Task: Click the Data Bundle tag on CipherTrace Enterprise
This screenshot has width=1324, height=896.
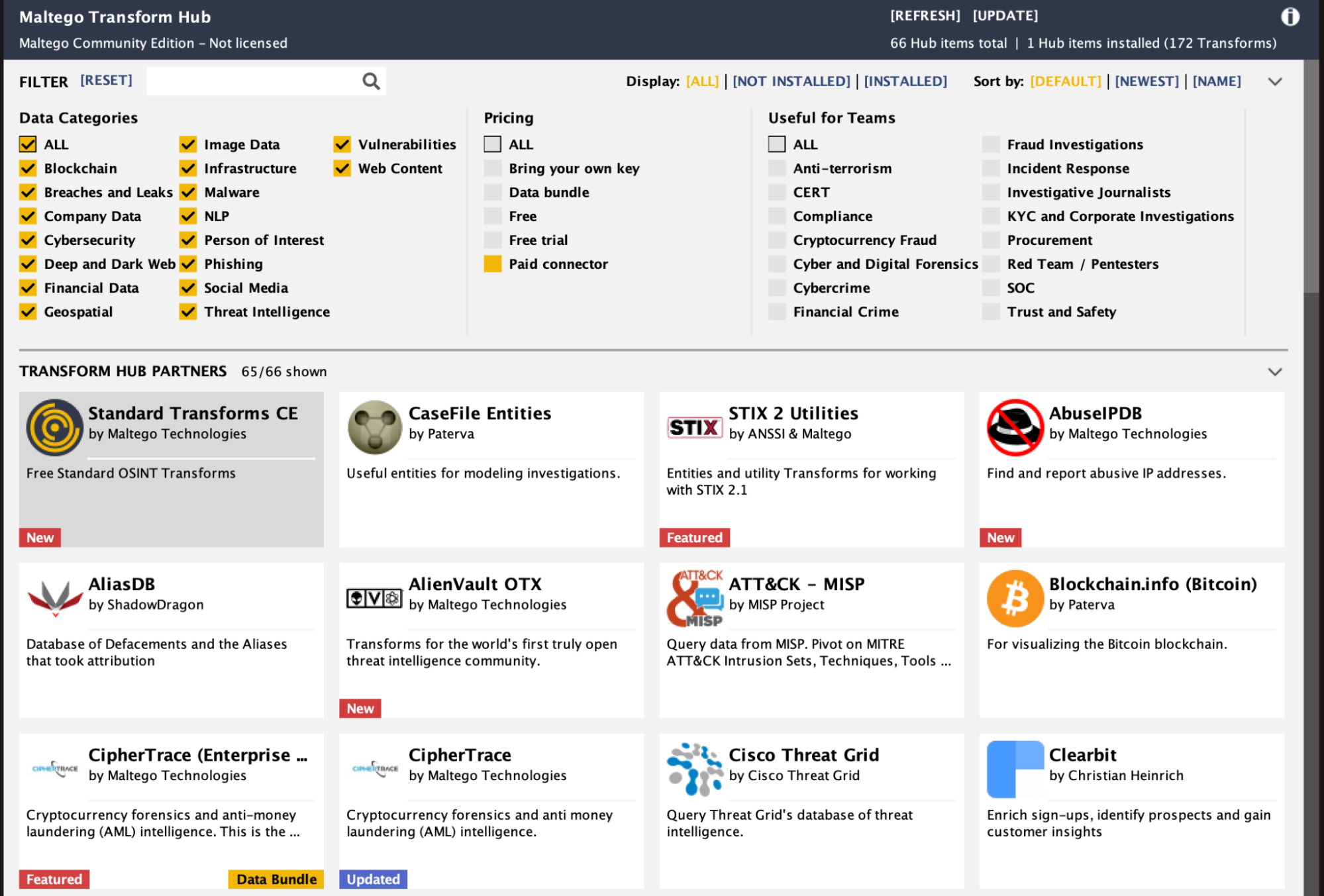Action: (276, 879)
